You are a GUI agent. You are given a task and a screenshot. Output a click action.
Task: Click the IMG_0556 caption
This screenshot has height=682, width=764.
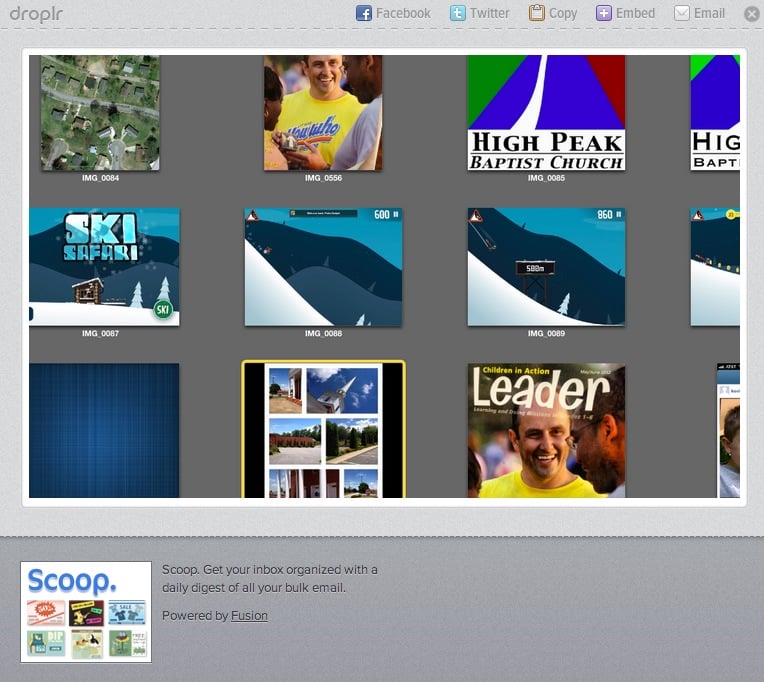click(x=323, y=178)
